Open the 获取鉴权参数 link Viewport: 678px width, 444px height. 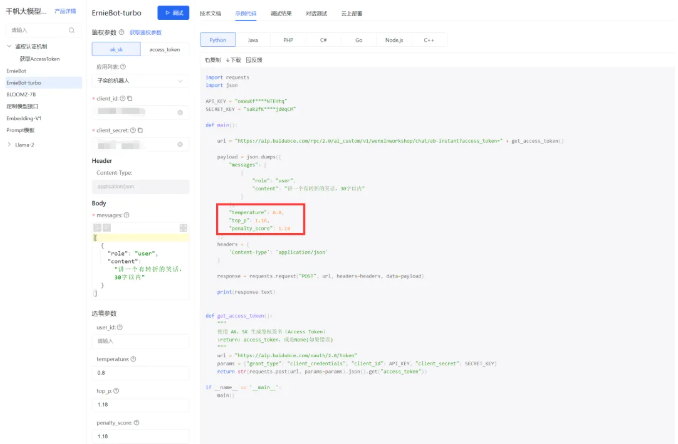coord(145,32)
